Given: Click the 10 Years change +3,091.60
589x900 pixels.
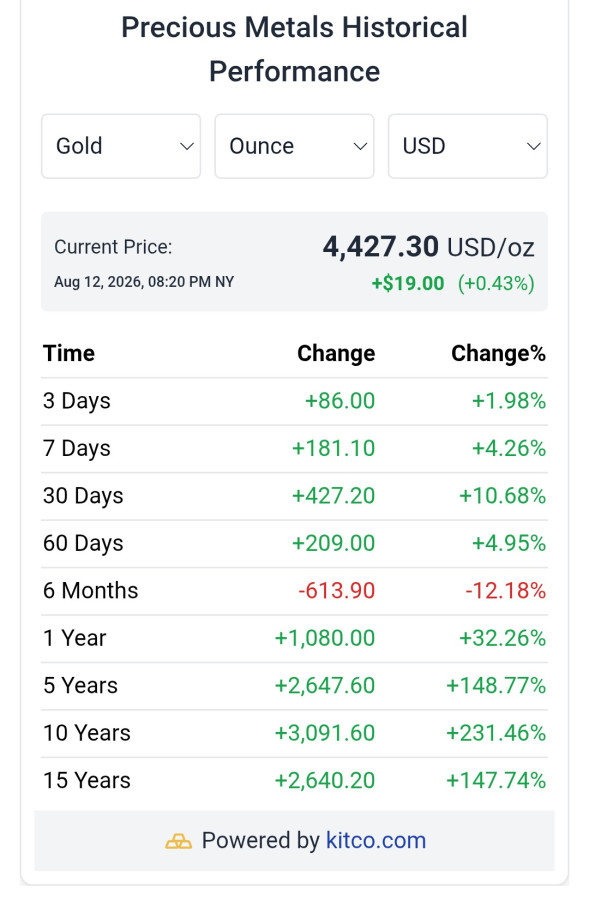Looking at the screenshot, I should pos(325,733).
